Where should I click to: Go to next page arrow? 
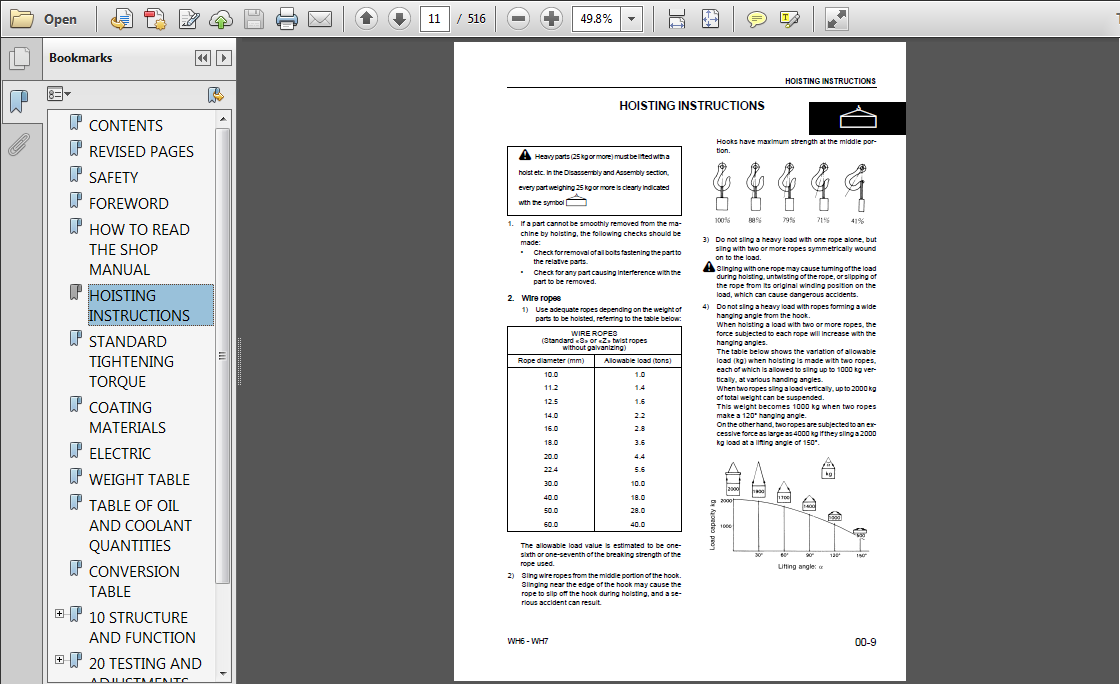(x=399, y=19)
